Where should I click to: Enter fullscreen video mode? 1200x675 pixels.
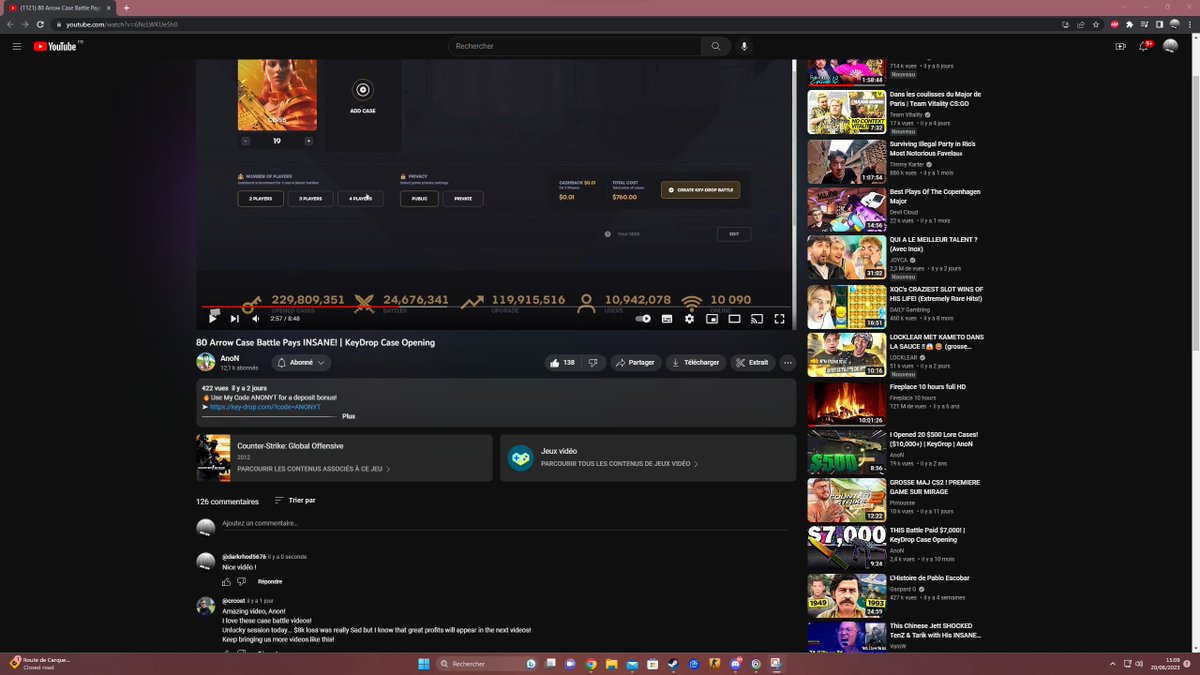(779, 318)
